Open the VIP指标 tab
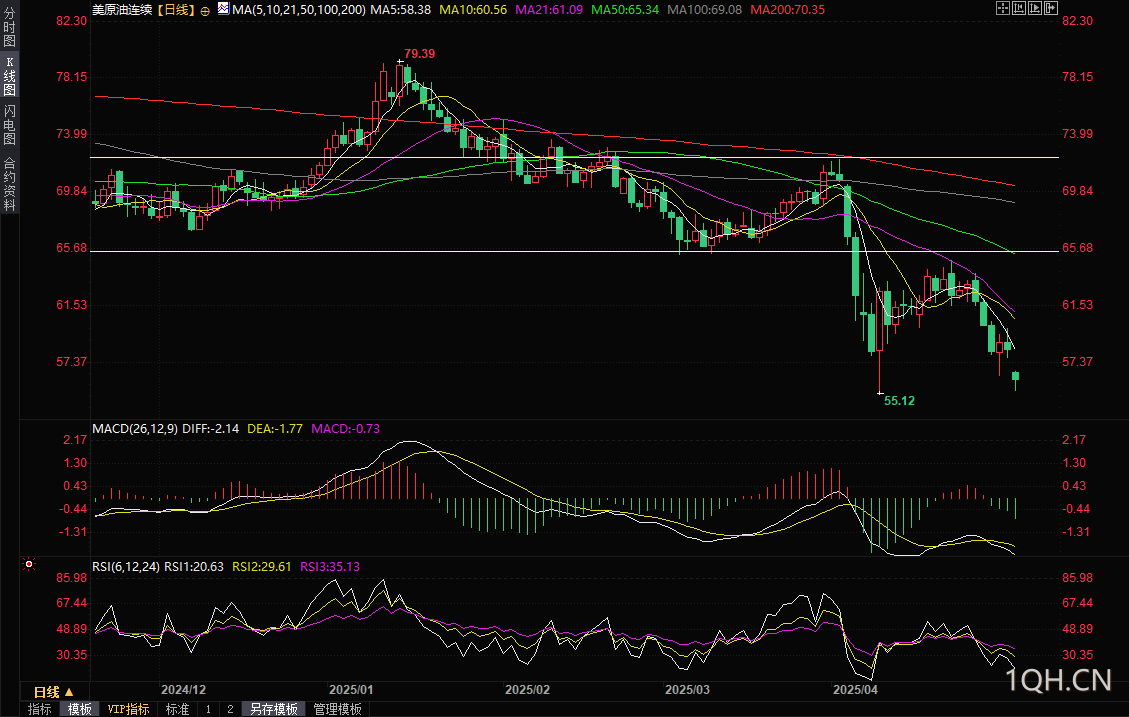 click(x=129, y=709)
